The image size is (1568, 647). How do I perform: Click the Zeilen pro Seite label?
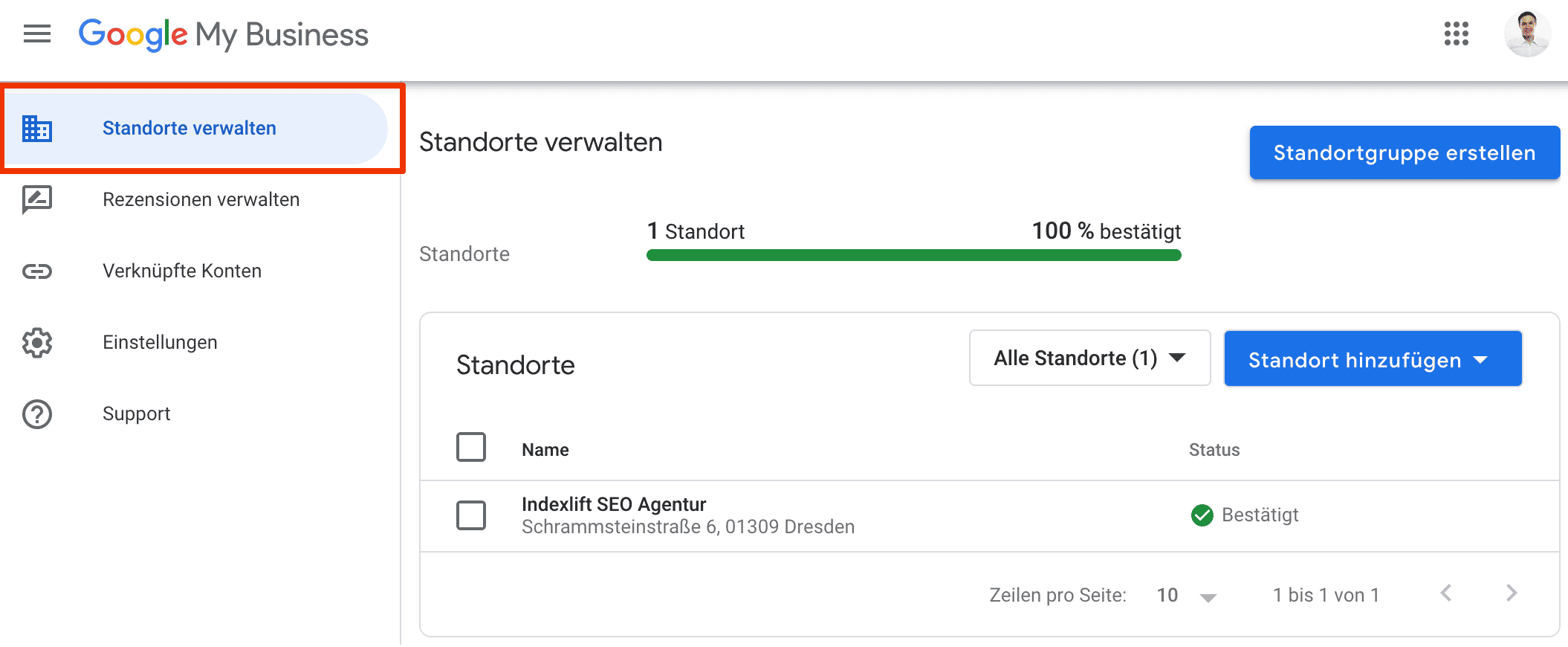coord(1057,595)
